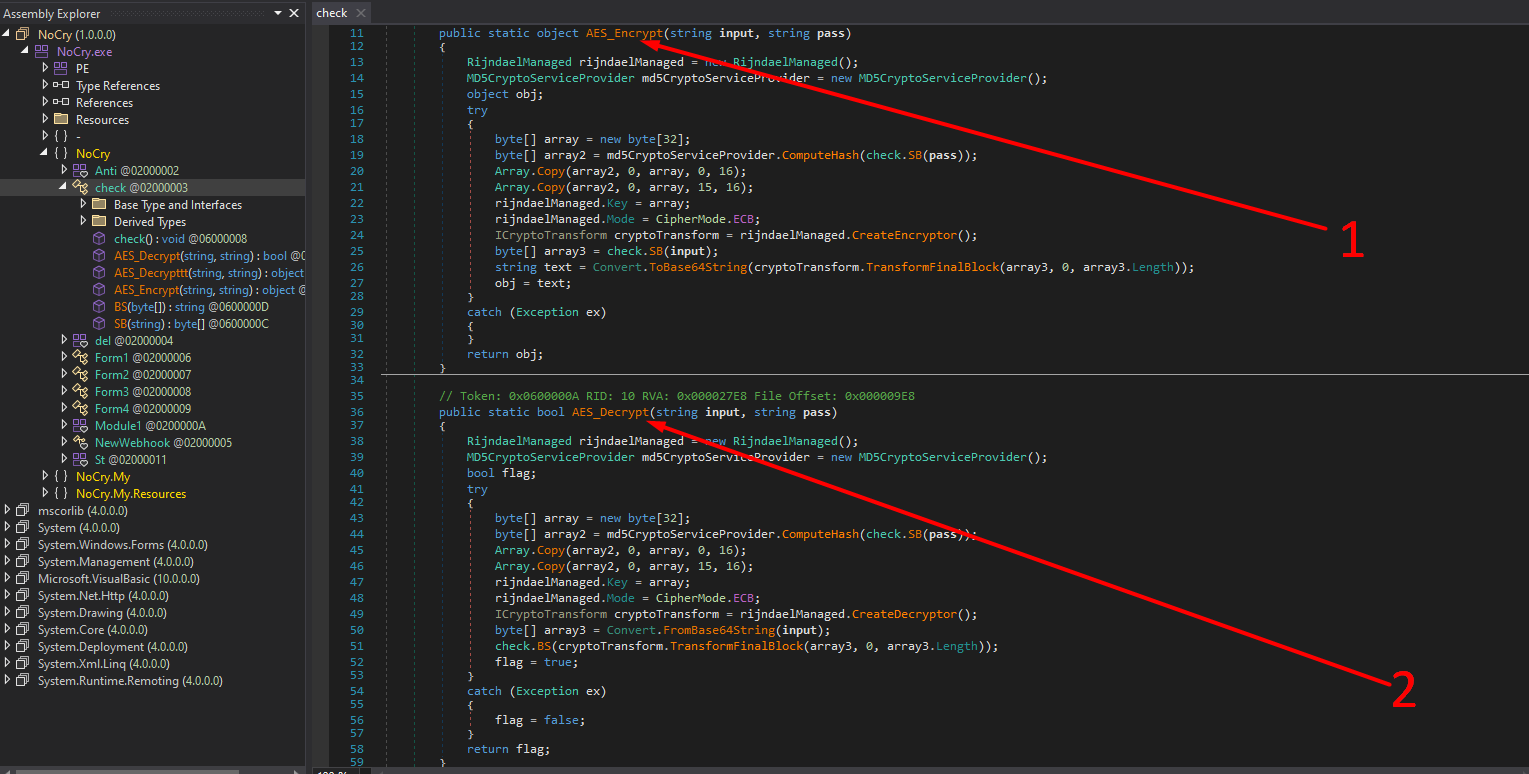Click the NoCry assembly icon at tree root
This screenshot has width=1529, height=774.
(x=23, y=35)
